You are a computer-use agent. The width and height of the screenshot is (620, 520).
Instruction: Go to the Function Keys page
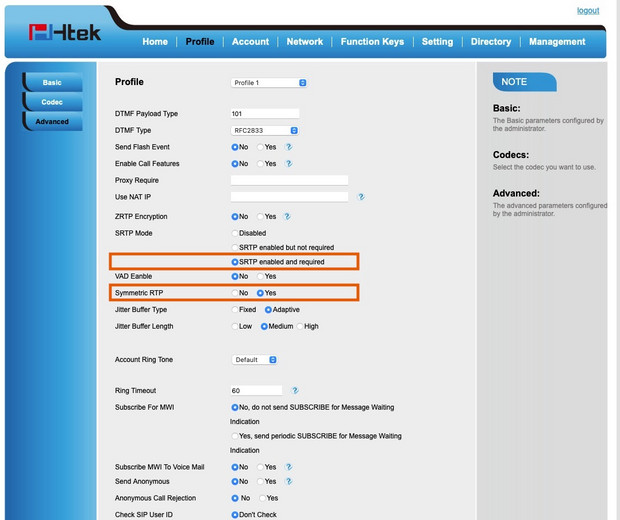[372, 42]
